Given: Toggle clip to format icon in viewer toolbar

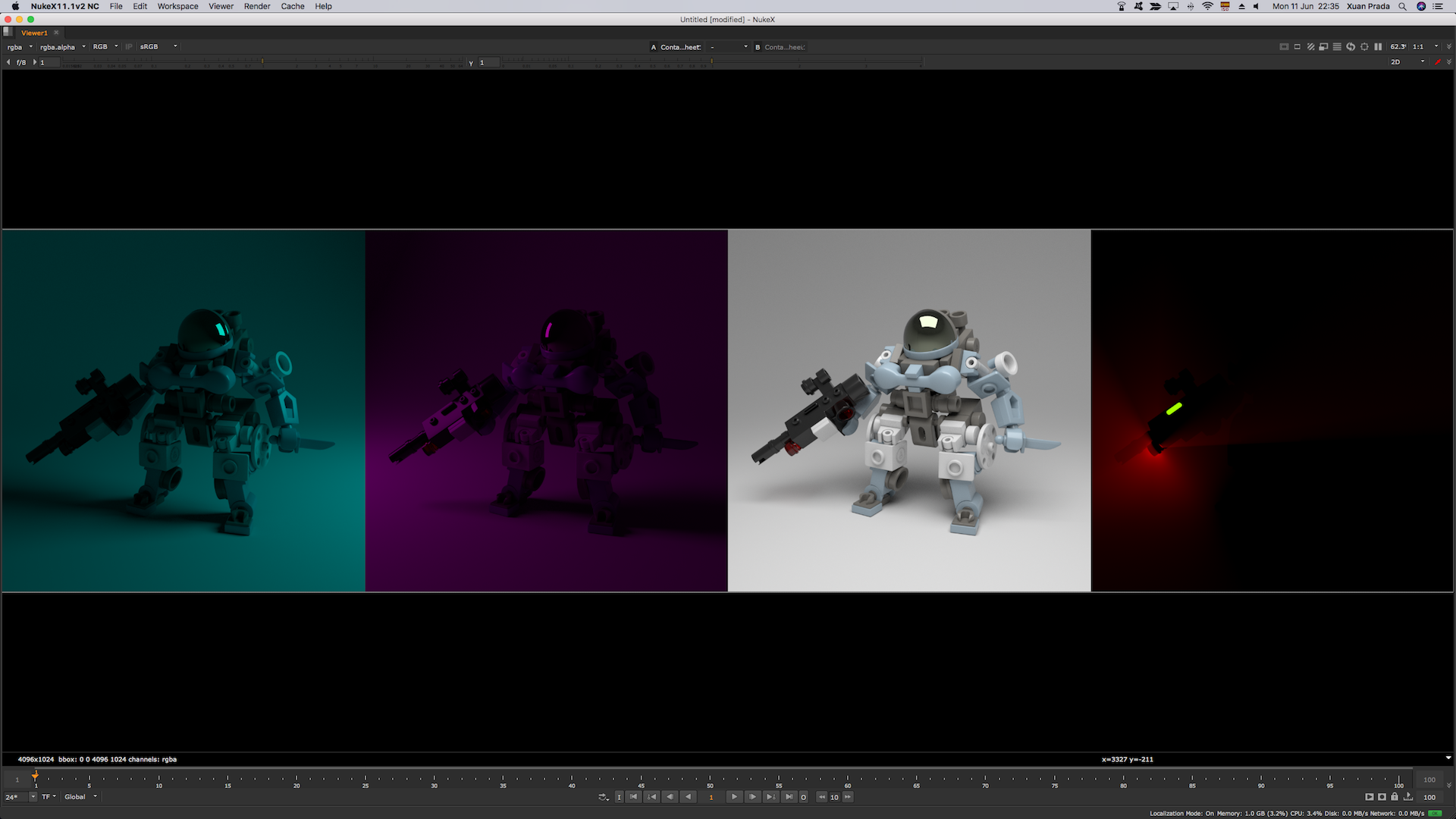Looking at the screenshot, I should pos(1284,46).
